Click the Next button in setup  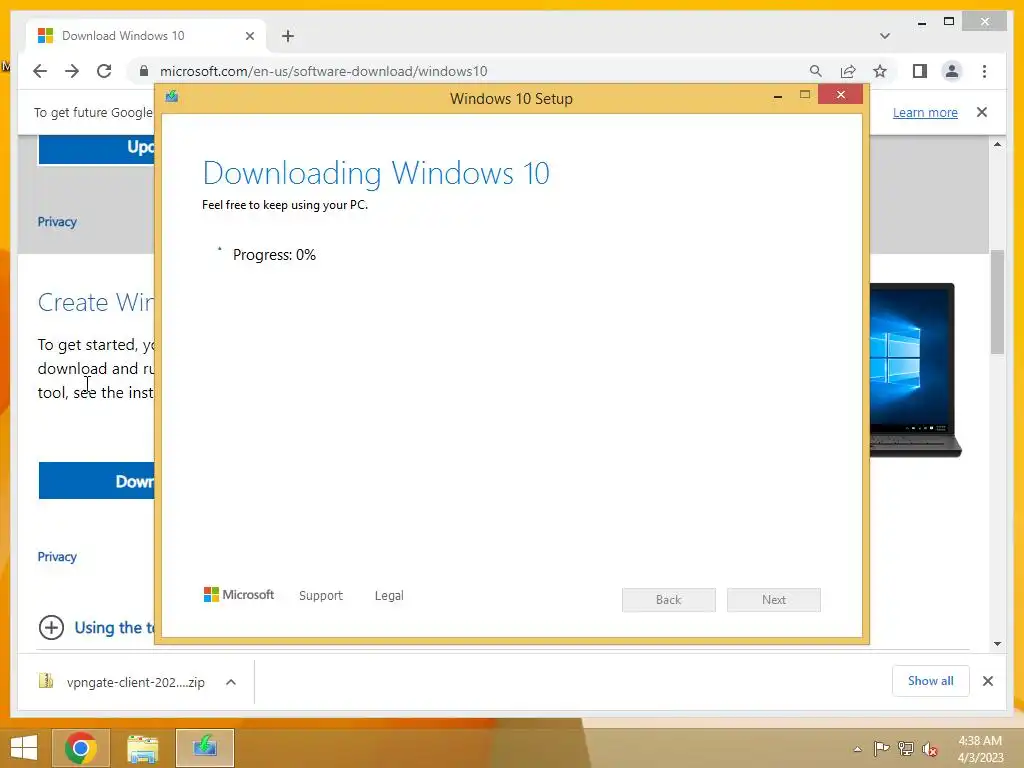point(774,600)
